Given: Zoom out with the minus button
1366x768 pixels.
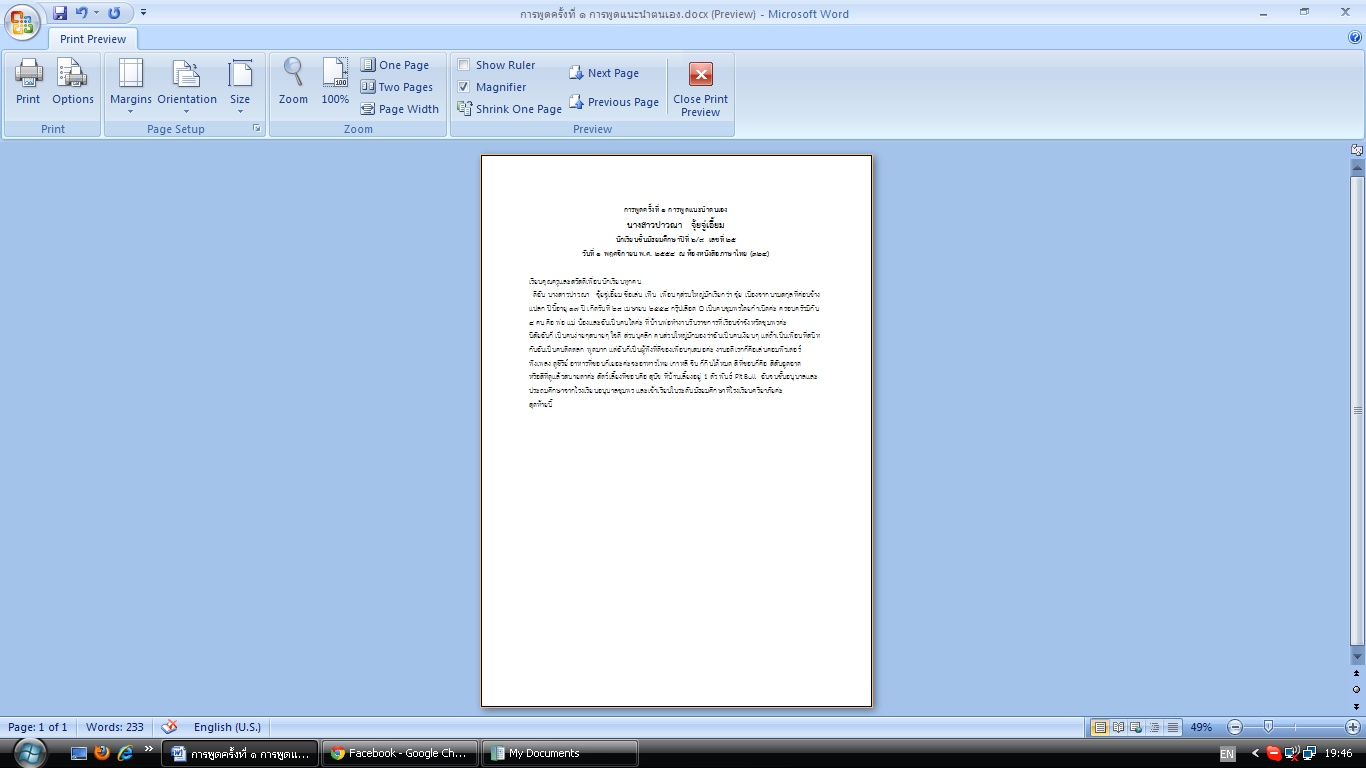Looking at the screenshot, I should pyautogui.click(x=1235, y=727).
